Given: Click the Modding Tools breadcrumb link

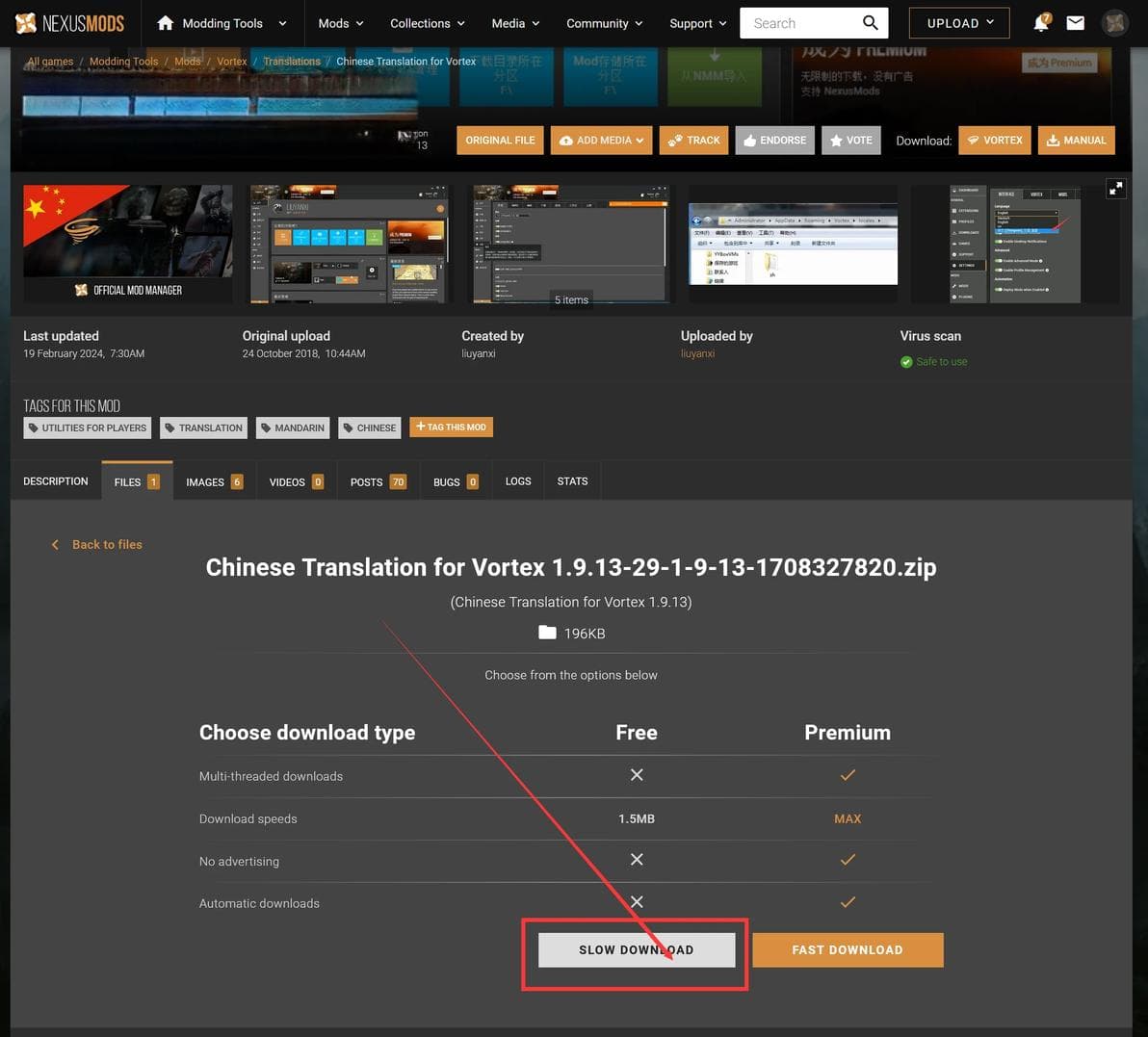Looking at the screenshot, I should pyautogui.click(x=123, y=62).
